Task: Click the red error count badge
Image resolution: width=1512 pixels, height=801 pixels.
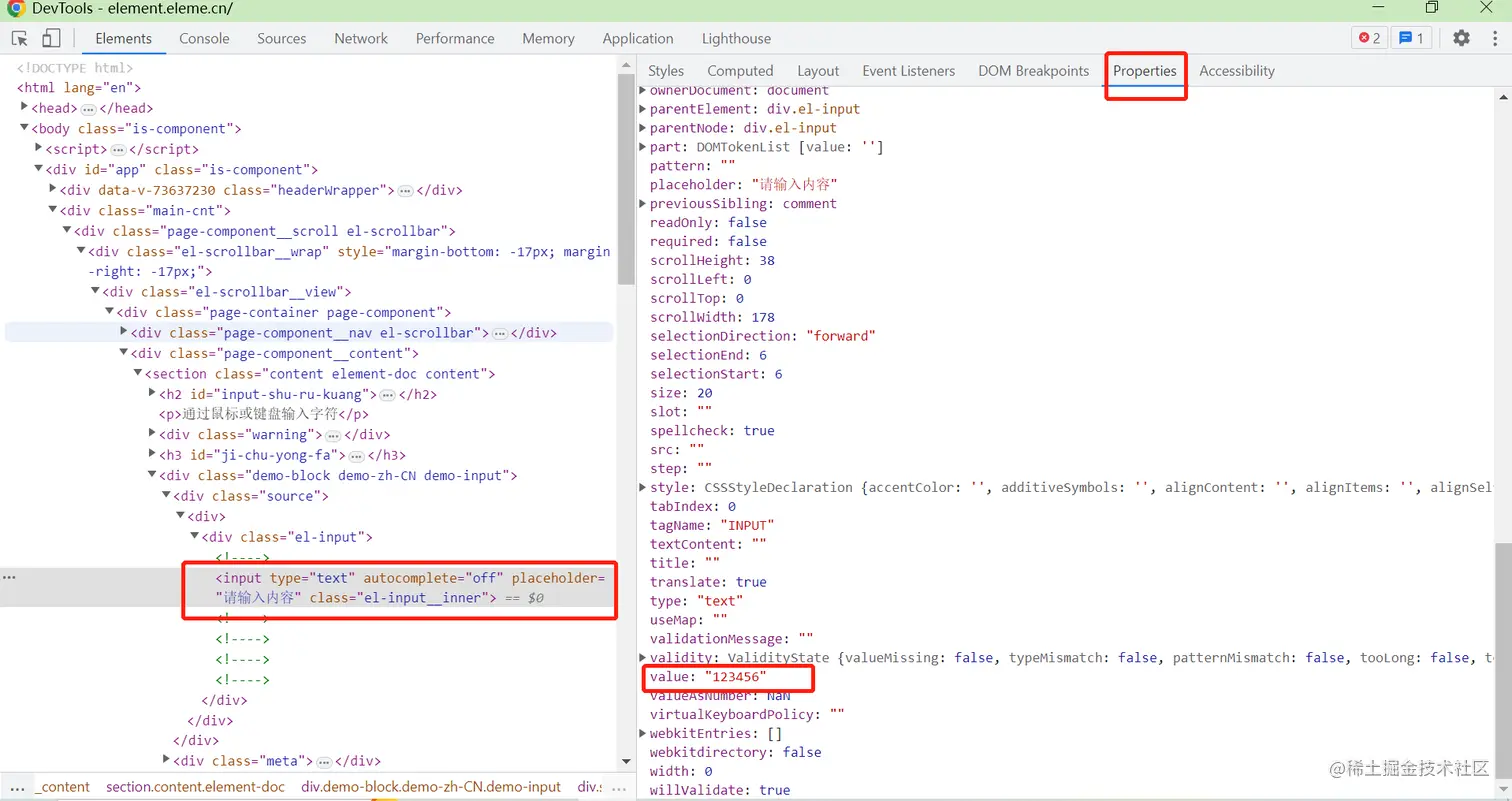Action: 1369,38
